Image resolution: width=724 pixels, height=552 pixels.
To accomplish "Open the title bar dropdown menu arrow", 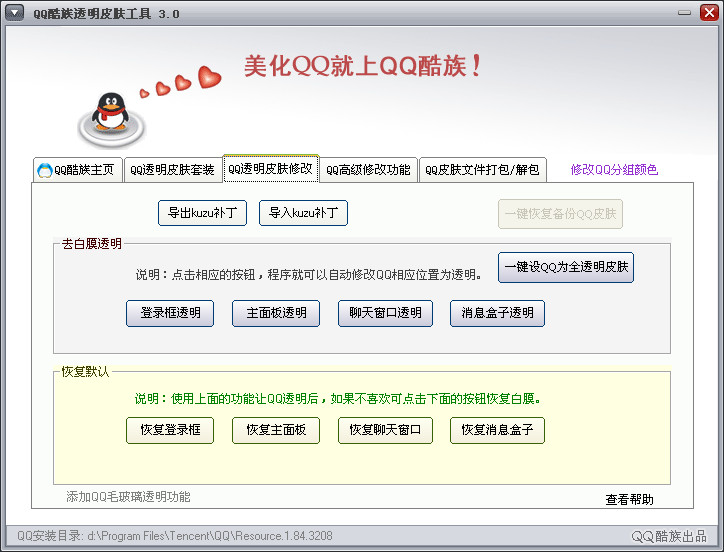I will (x=14, y=12).
